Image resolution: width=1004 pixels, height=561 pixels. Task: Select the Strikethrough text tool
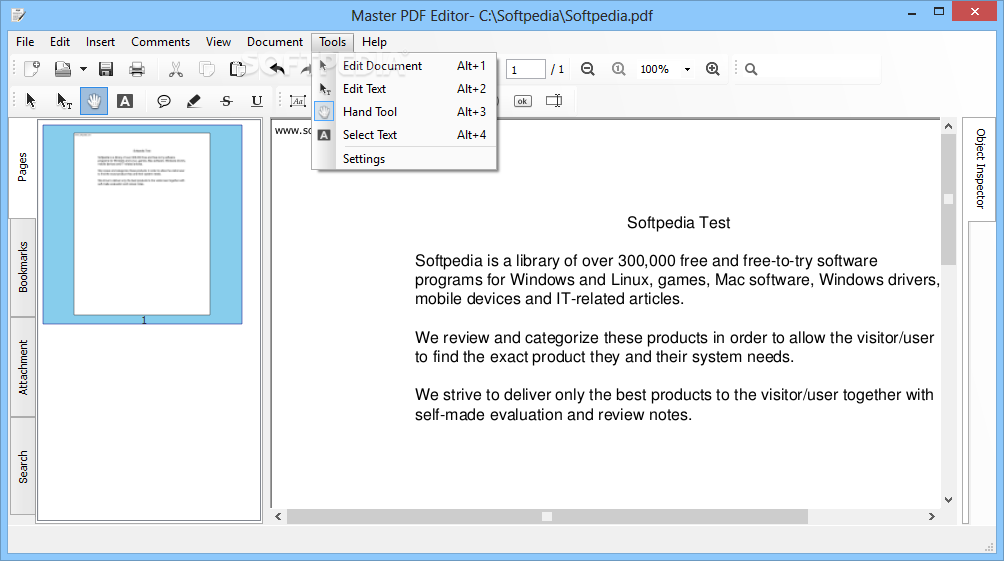[x=226, y=101]
